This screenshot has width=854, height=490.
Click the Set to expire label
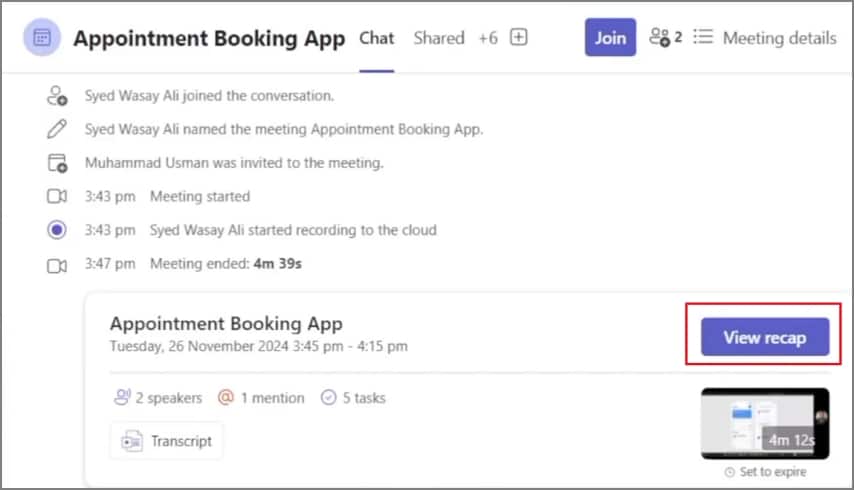point(765,472)
